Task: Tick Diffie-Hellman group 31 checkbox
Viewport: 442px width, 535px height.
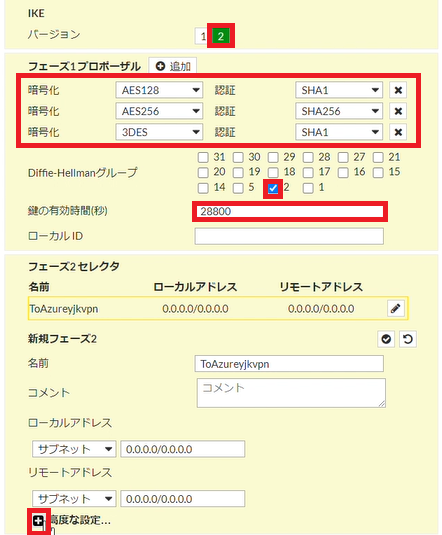Action: click(x=203, y=157)
